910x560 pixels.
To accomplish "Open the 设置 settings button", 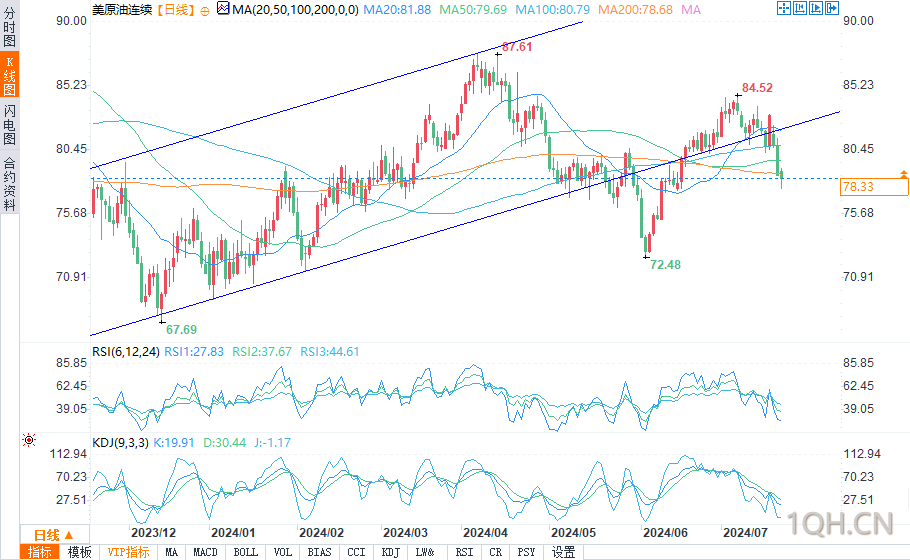I will [564, 552].
